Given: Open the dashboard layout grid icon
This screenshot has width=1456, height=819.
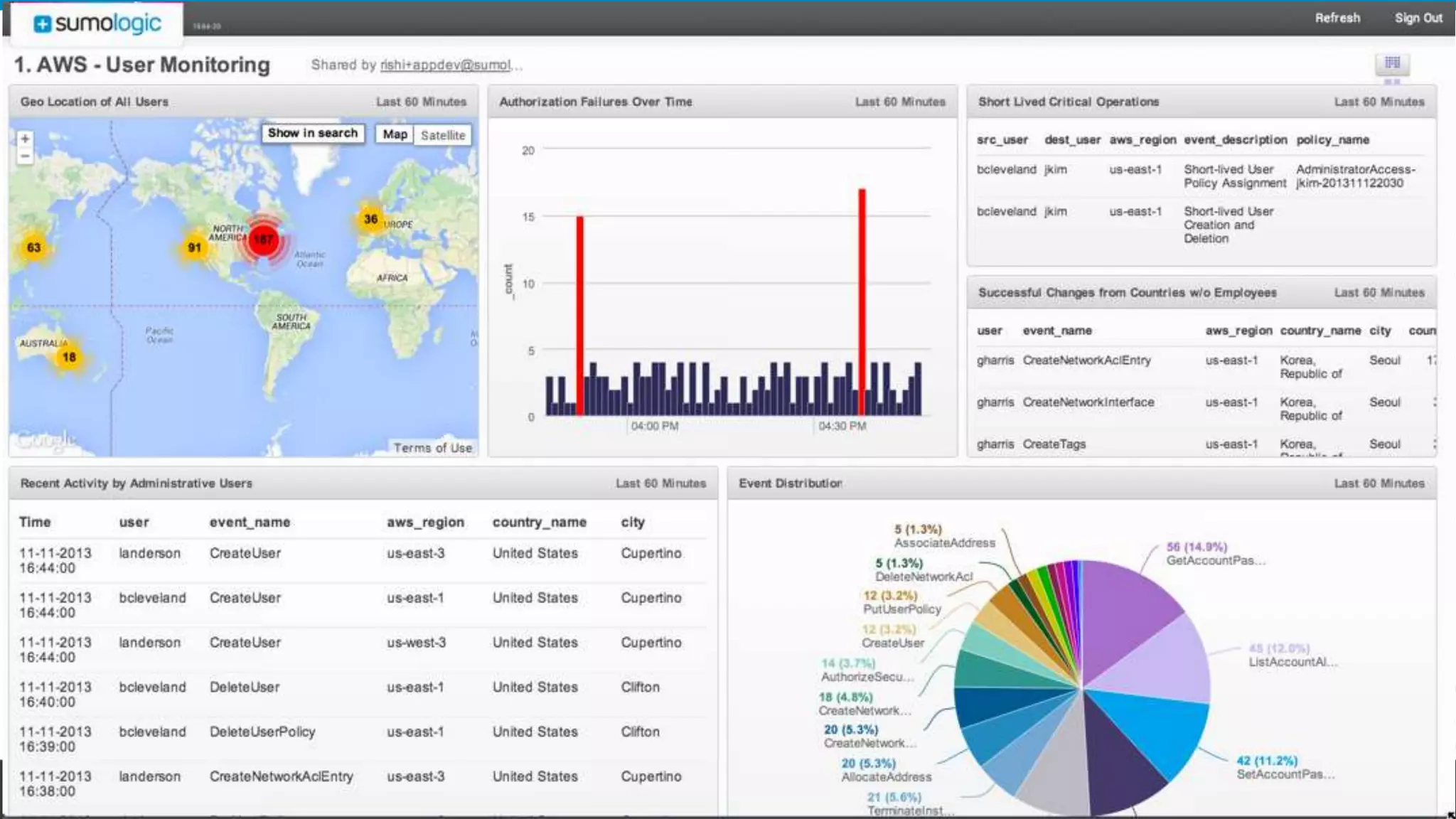Looking at the screenshot, I should coord(1392,63).
